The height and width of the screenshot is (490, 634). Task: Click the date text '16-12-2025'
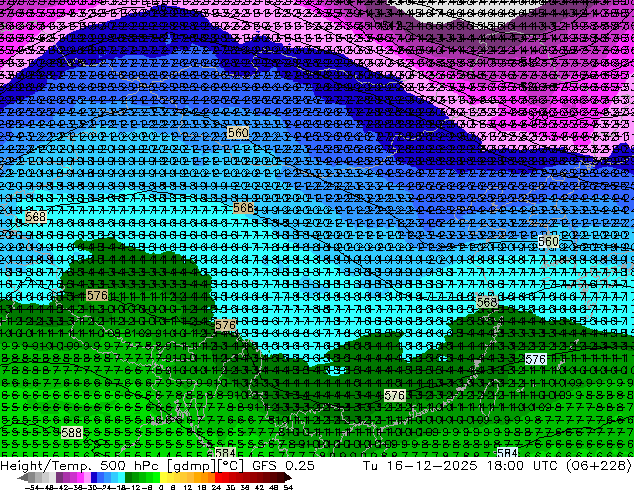(432, 465)
